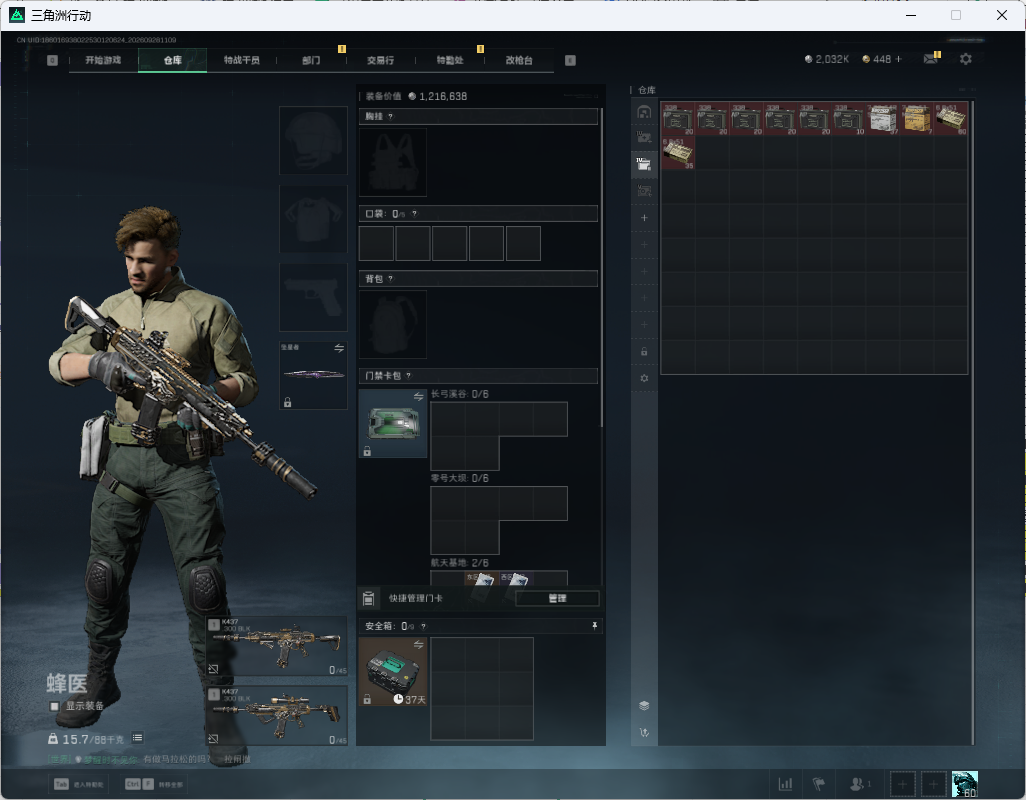Click the plus next to 448 currency
Screen dimensions: 1026x800
pyautogui.click(x=898, y=59)
